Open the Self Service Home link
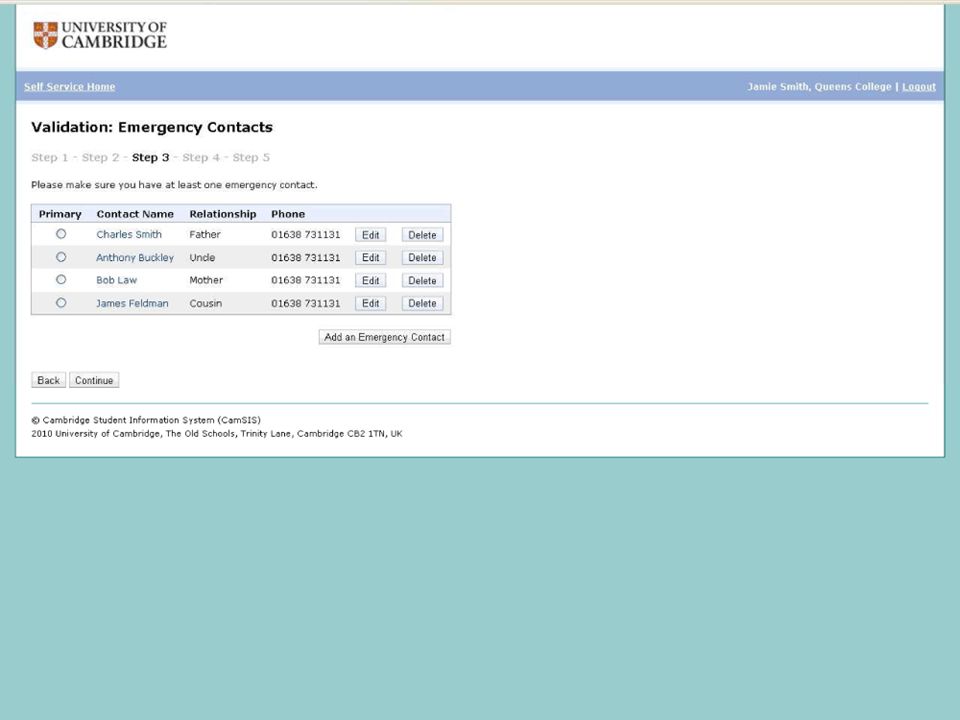Screen dimensions: 960x720 pyautogui.click(x=70, y=87)
